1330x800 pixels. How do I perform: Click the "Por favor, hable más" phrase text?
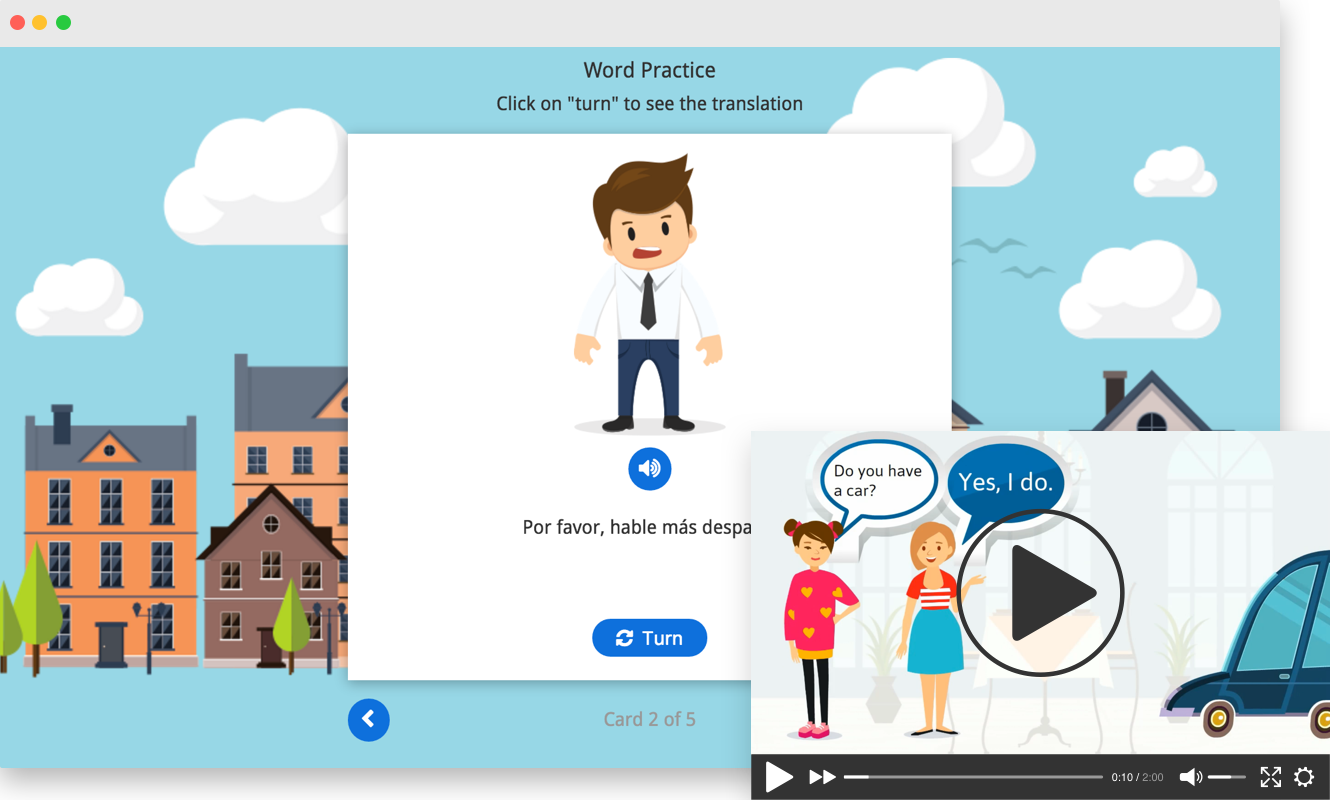(636, 527)
